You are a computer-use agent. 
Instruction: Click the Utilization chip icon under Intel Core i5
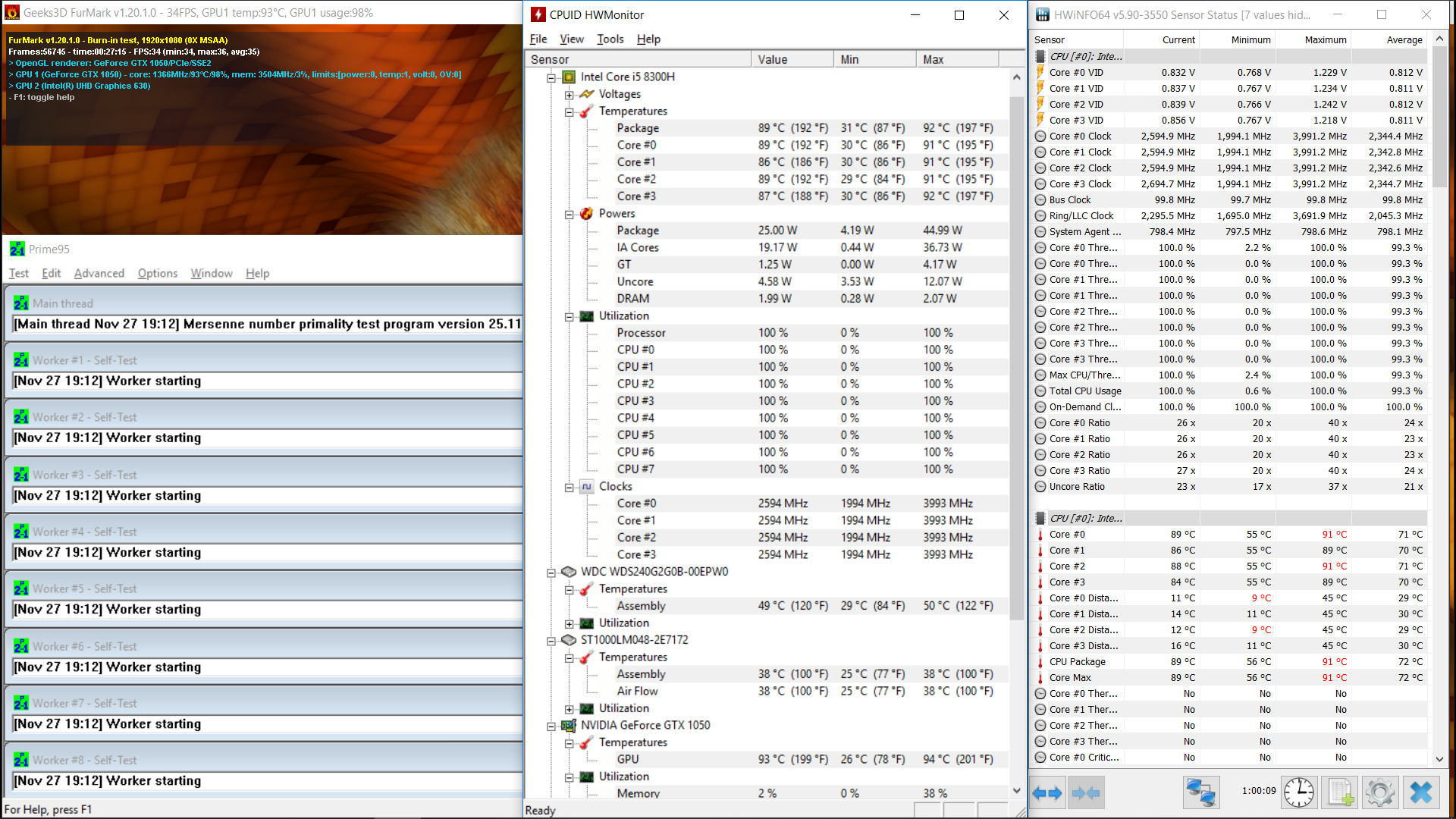[x=586, y=315]
